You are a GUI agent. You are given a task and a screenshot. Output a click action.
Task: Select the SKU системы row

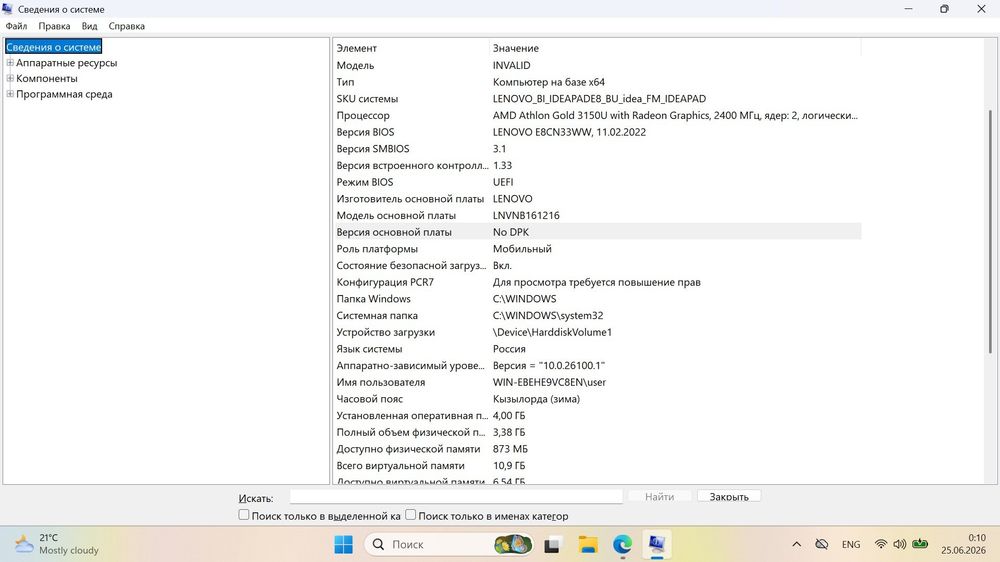pyautogui.click(x=598, y=98)
